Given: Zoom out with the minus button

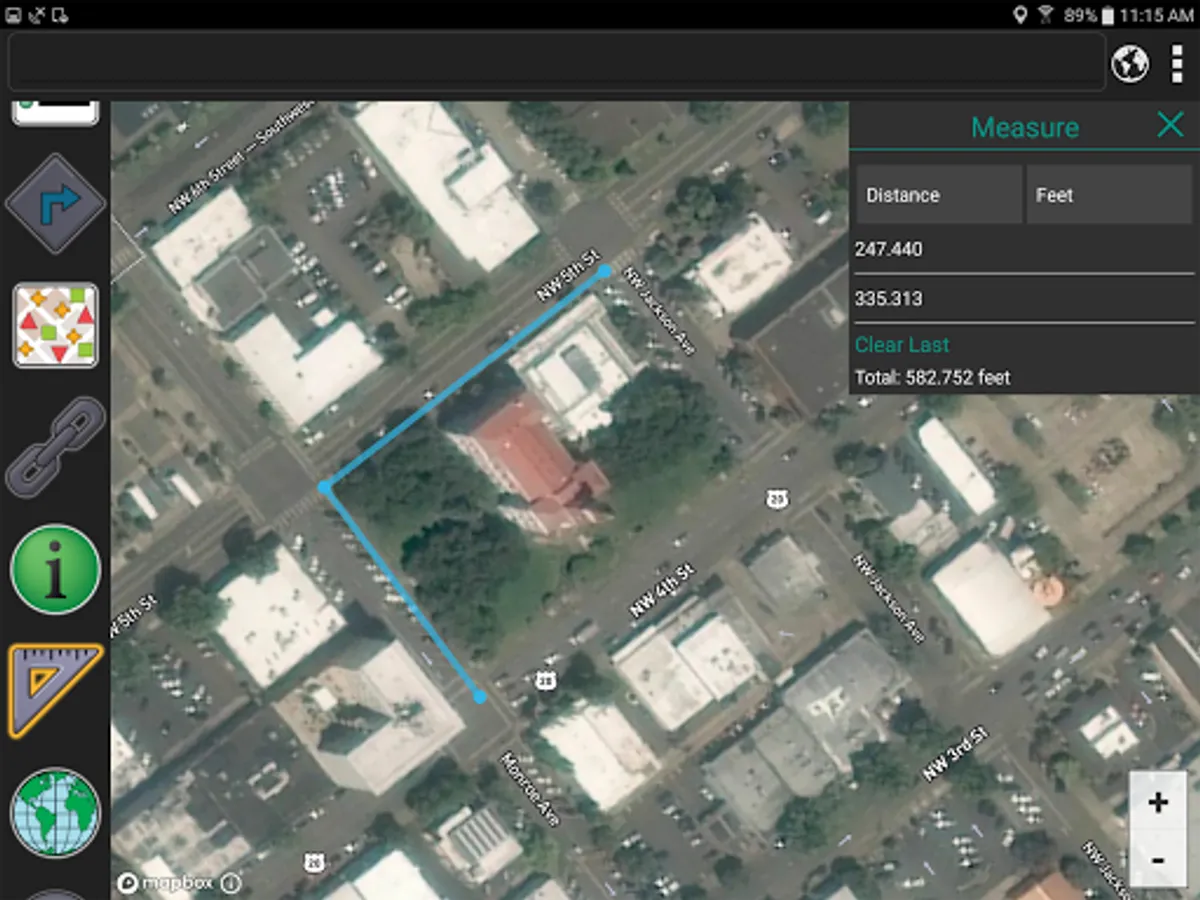Looking at the screenshot, I should coord(1158,859).
